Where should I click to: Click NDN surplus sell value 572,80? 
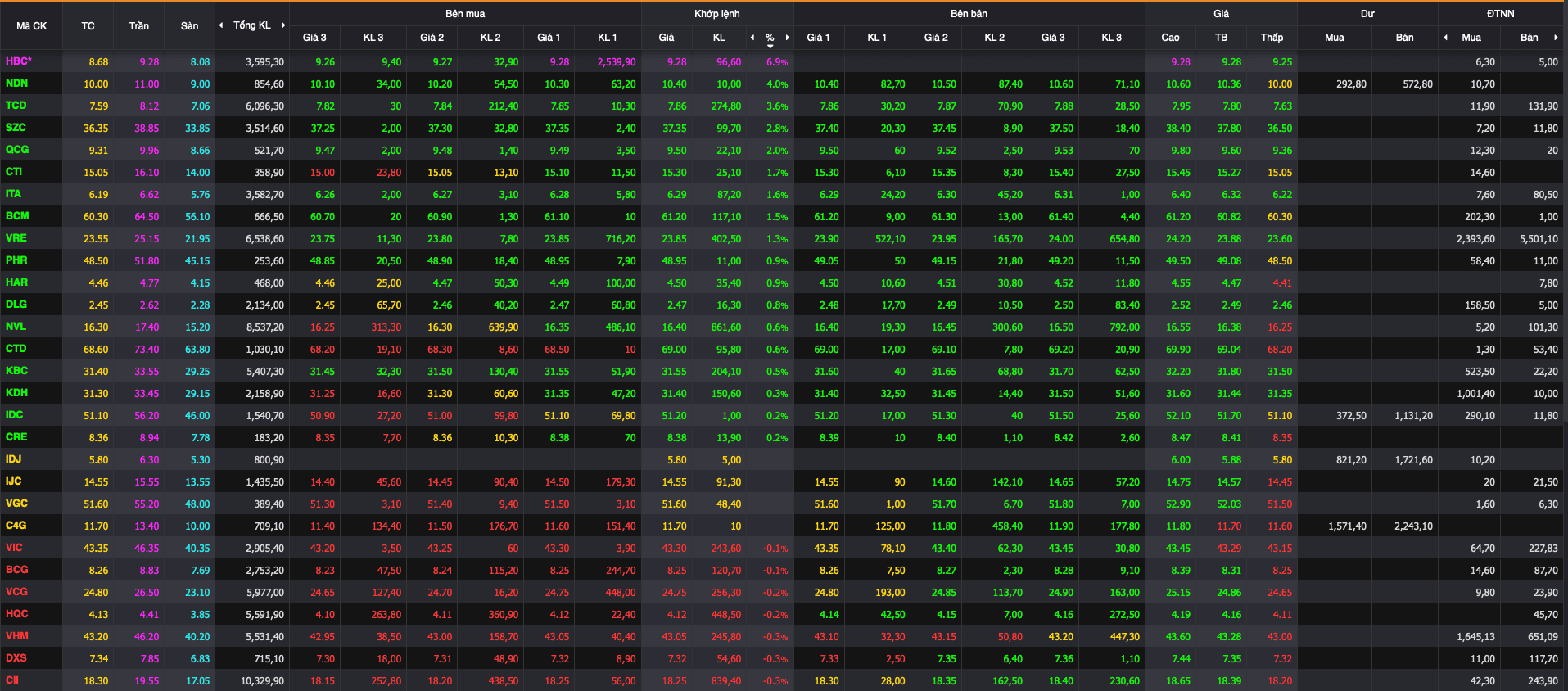pos(1417,84)
